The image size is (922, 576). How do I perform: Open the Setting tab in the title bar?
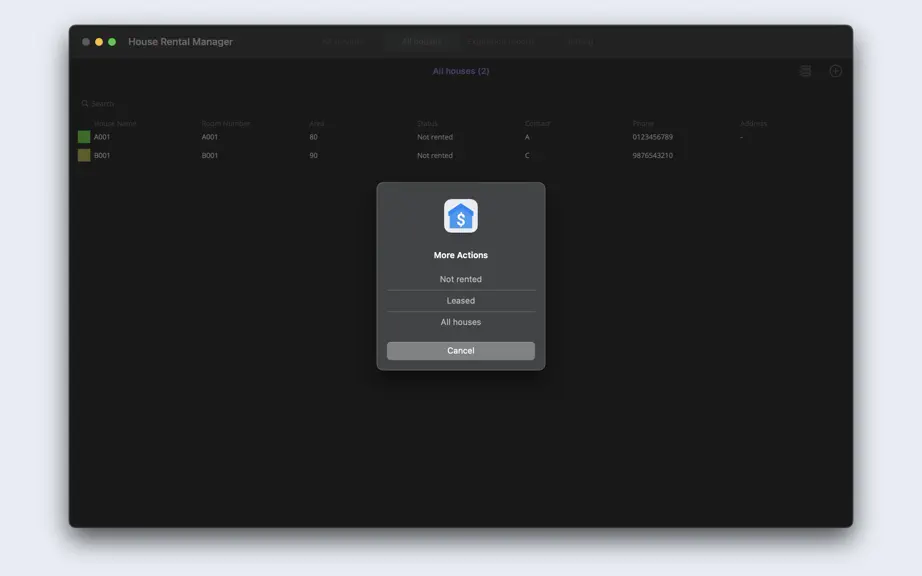tap(580, 42)
